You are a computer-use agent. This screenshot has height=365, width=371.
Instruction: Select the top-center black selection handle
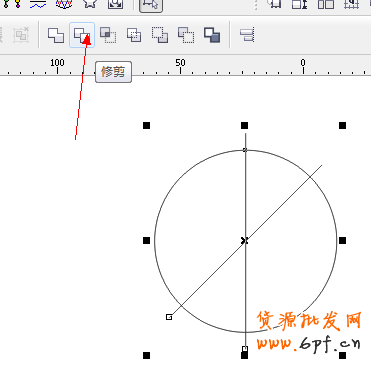pos(244,125)
